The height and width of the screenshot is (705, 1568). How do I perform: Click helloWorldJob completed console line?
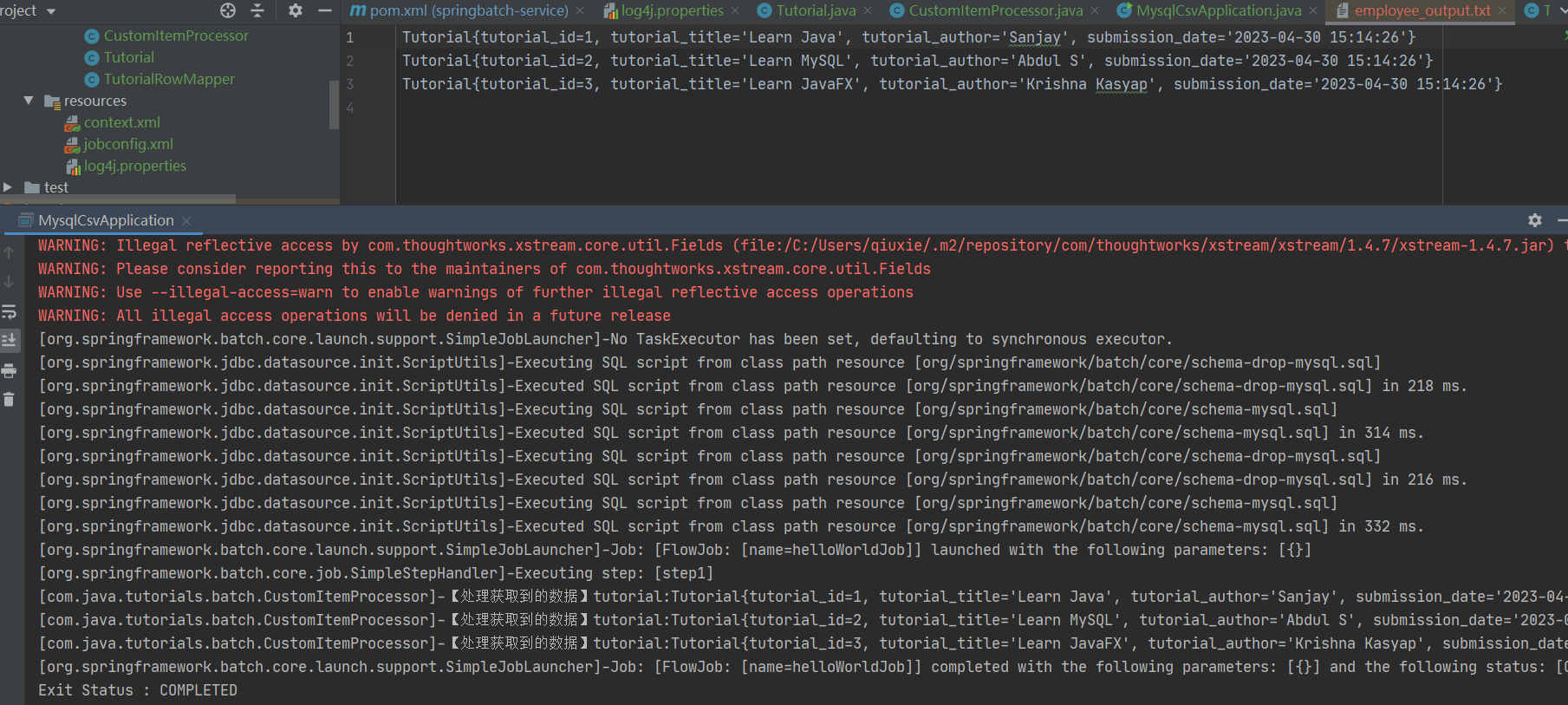tap(803, 667)
